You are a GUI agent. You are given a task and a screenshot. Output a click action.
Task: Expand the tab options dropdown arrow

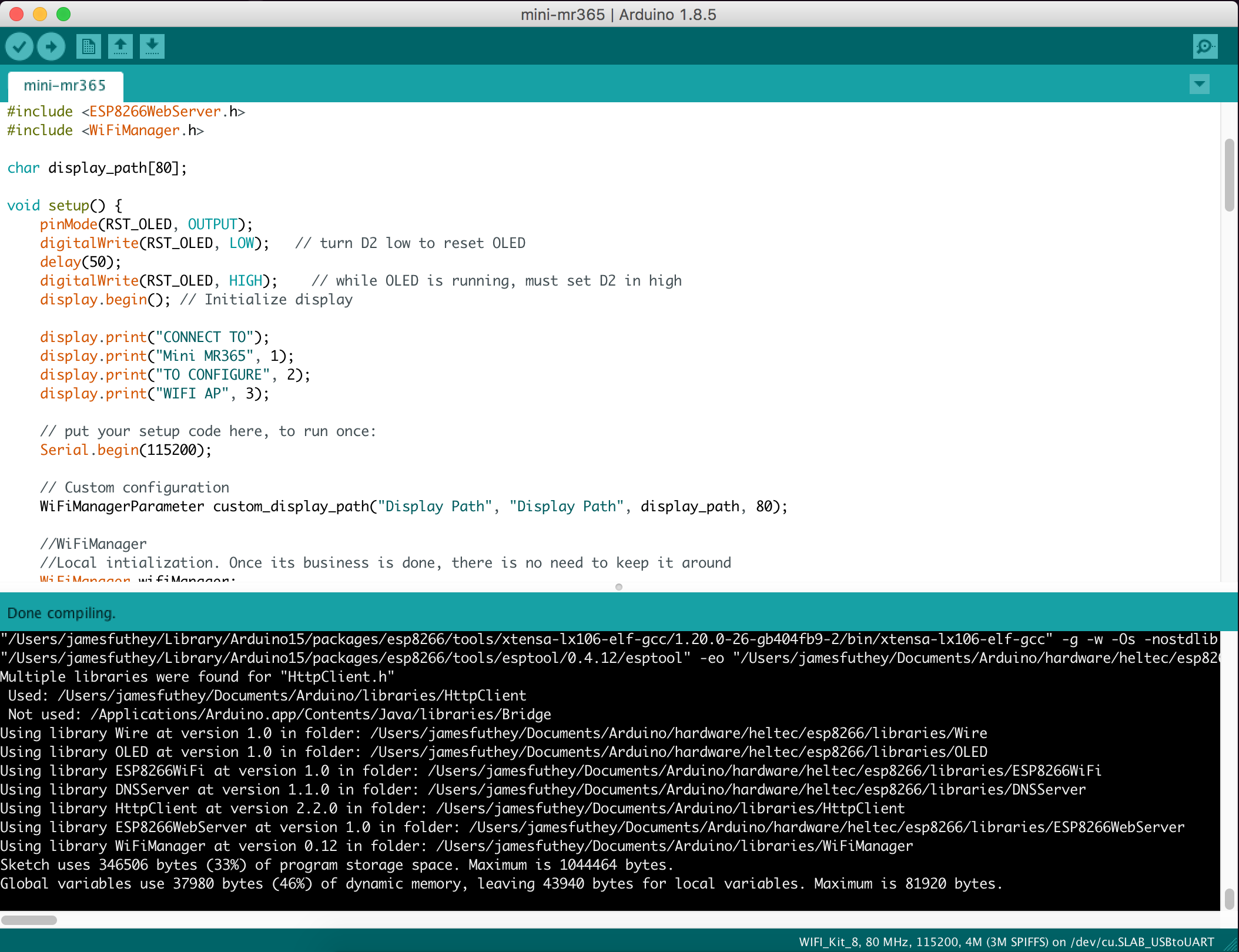pyautogui.click(x=1199, y=84)
